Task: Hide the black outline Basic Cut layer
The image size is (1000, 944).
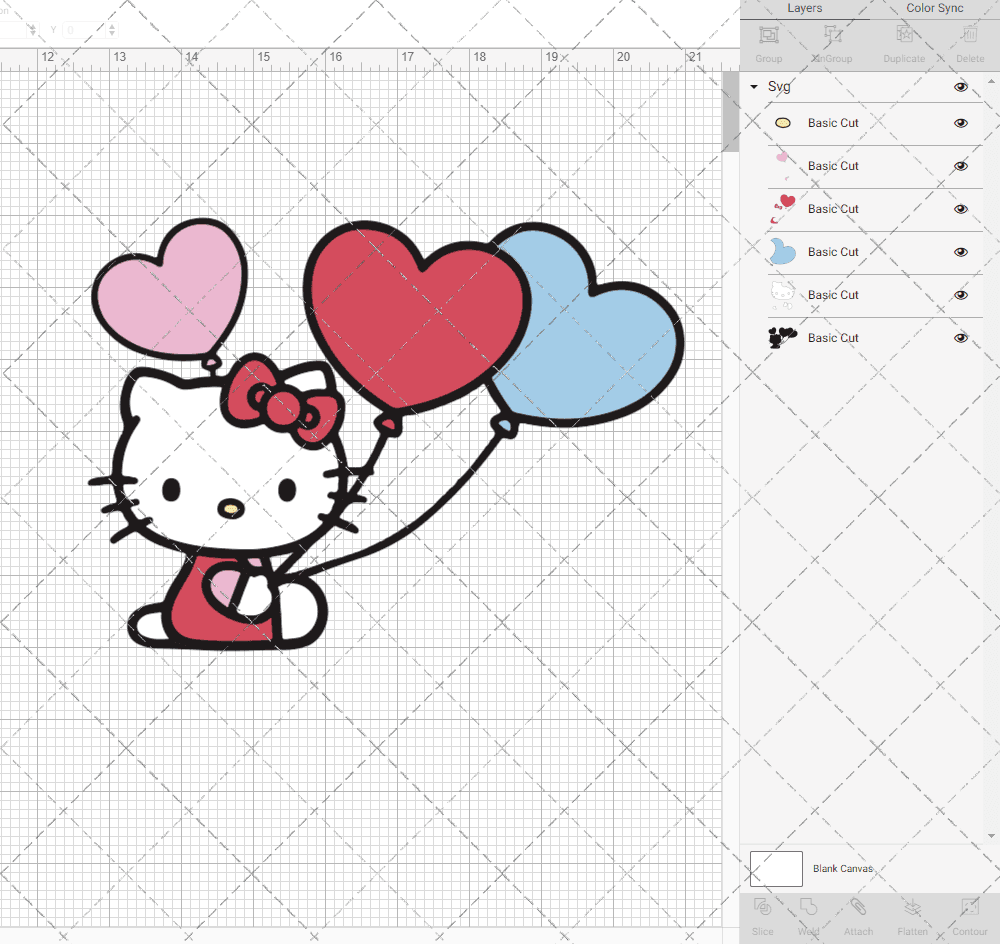Action: [960, 337]
